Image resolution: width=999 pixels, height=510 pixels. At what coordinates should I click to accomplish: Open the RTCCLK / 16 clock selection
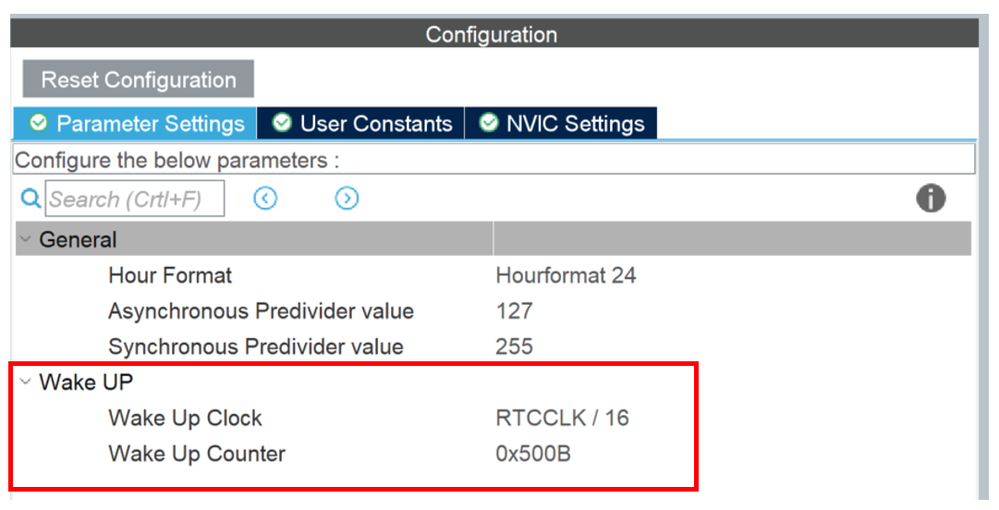pyautogui.click(x=562, y=418)
